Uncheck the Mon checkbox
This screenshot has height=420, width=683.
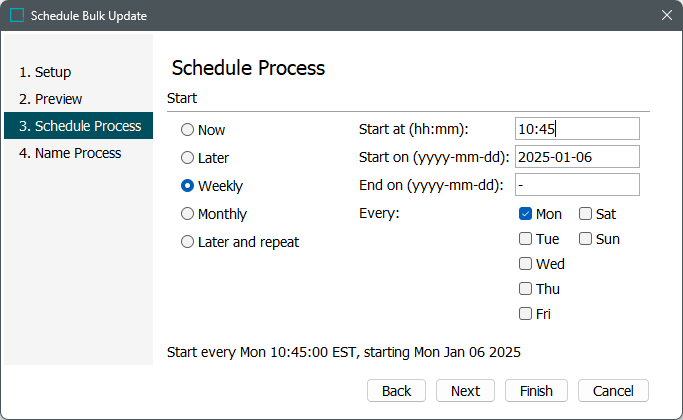[526, 214]
